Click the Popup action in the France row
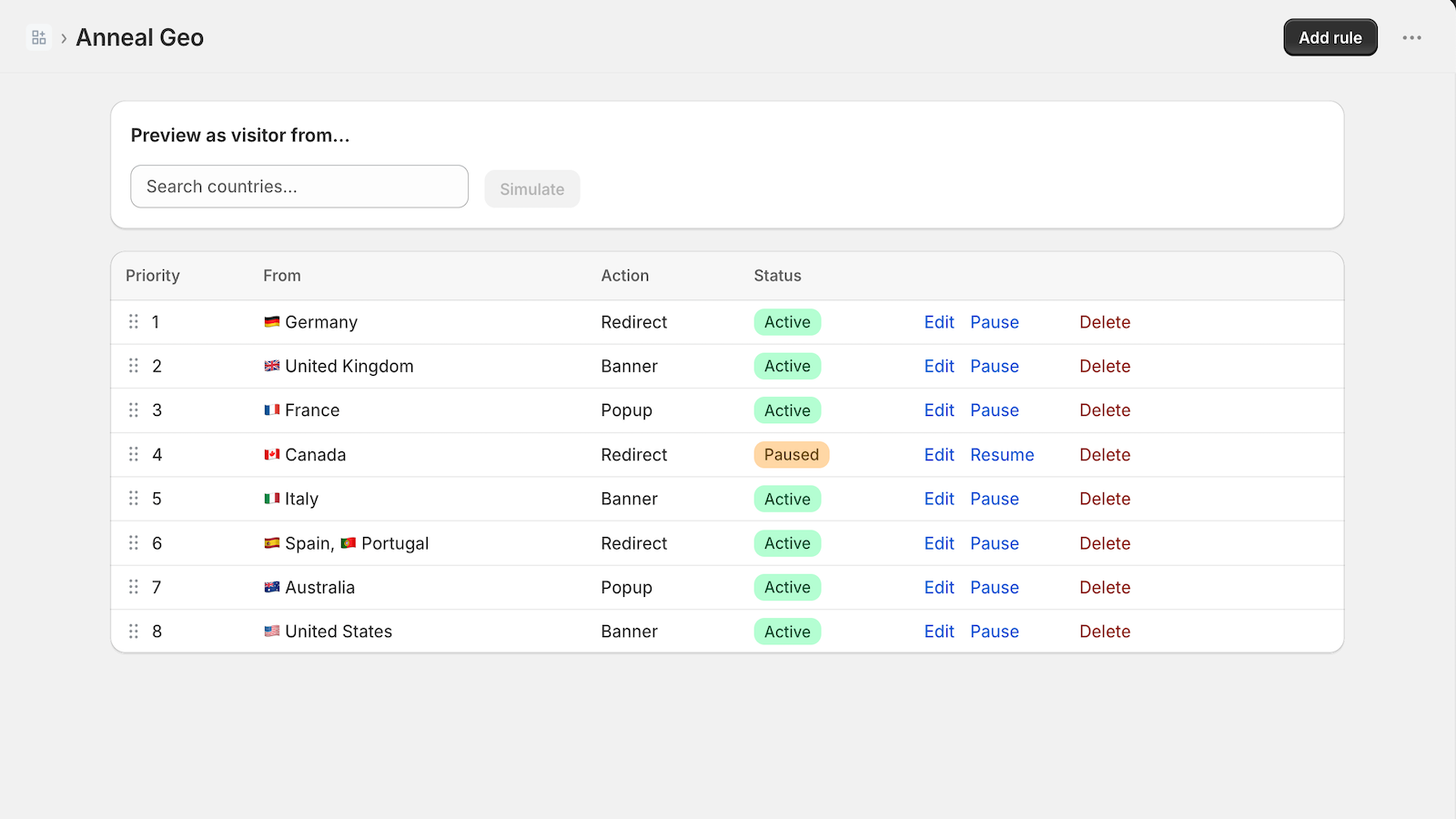 tap(626, 410)
